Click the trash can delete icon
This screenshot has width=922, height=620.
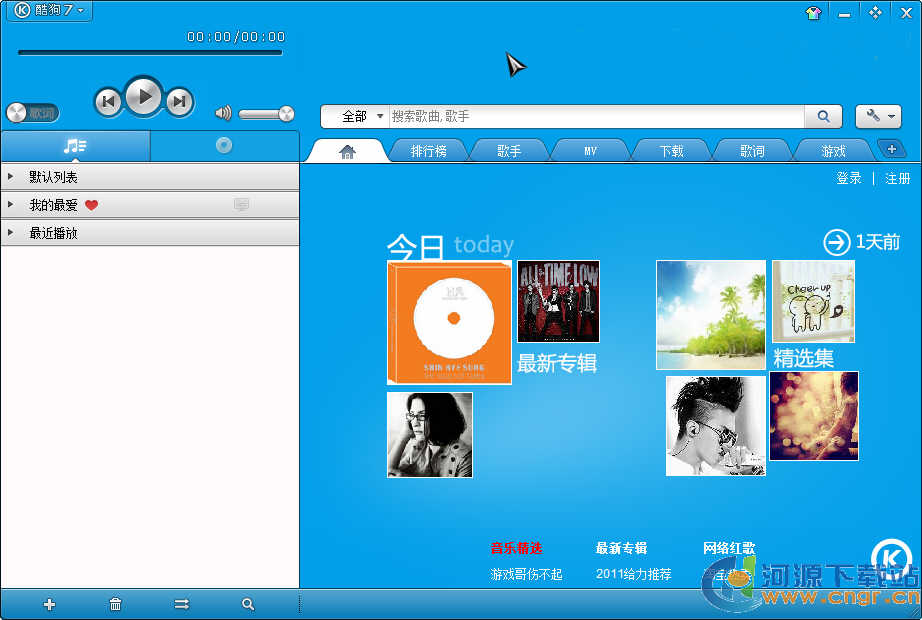pyautogui.click(x=115, y=604)
